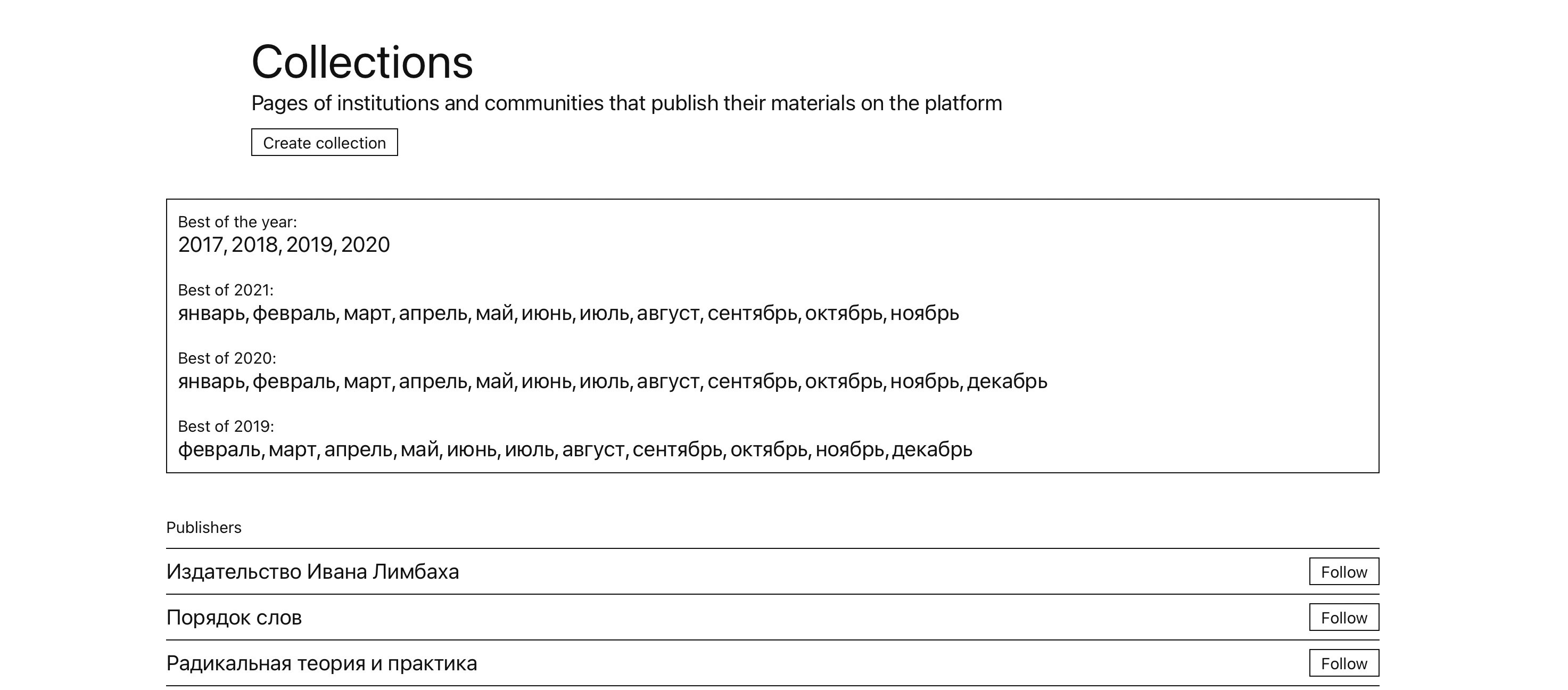Click the Create collection button
The width and height of the screenshot is (1568, 690).
[x=325, y=143]
